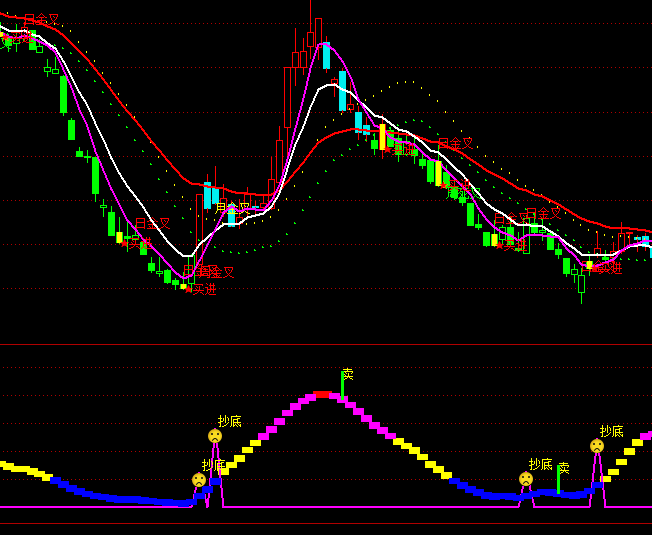Click the large green candlestick on the left decline

[x=63, y=95]
